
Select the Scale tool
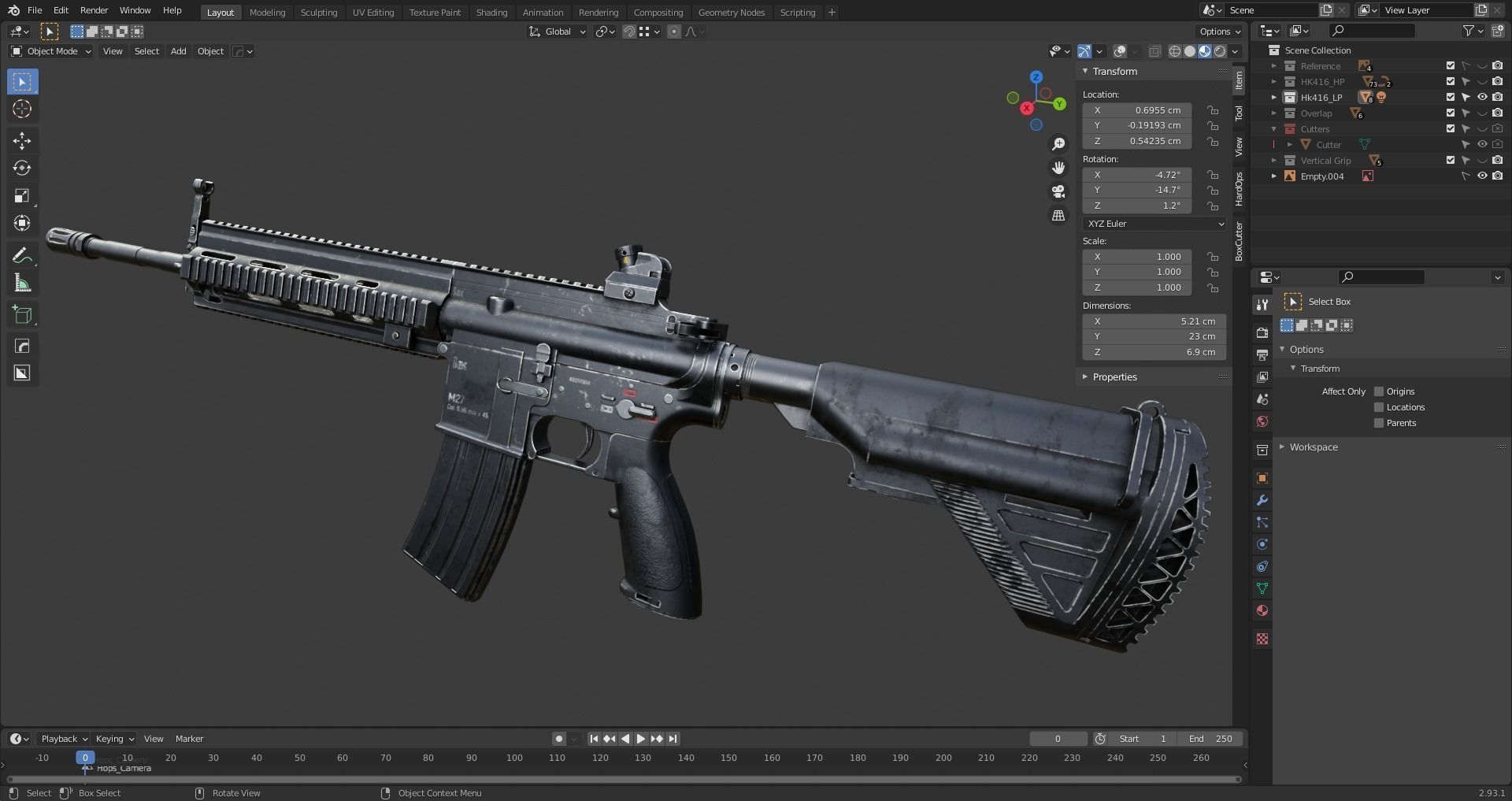point(22,196)
